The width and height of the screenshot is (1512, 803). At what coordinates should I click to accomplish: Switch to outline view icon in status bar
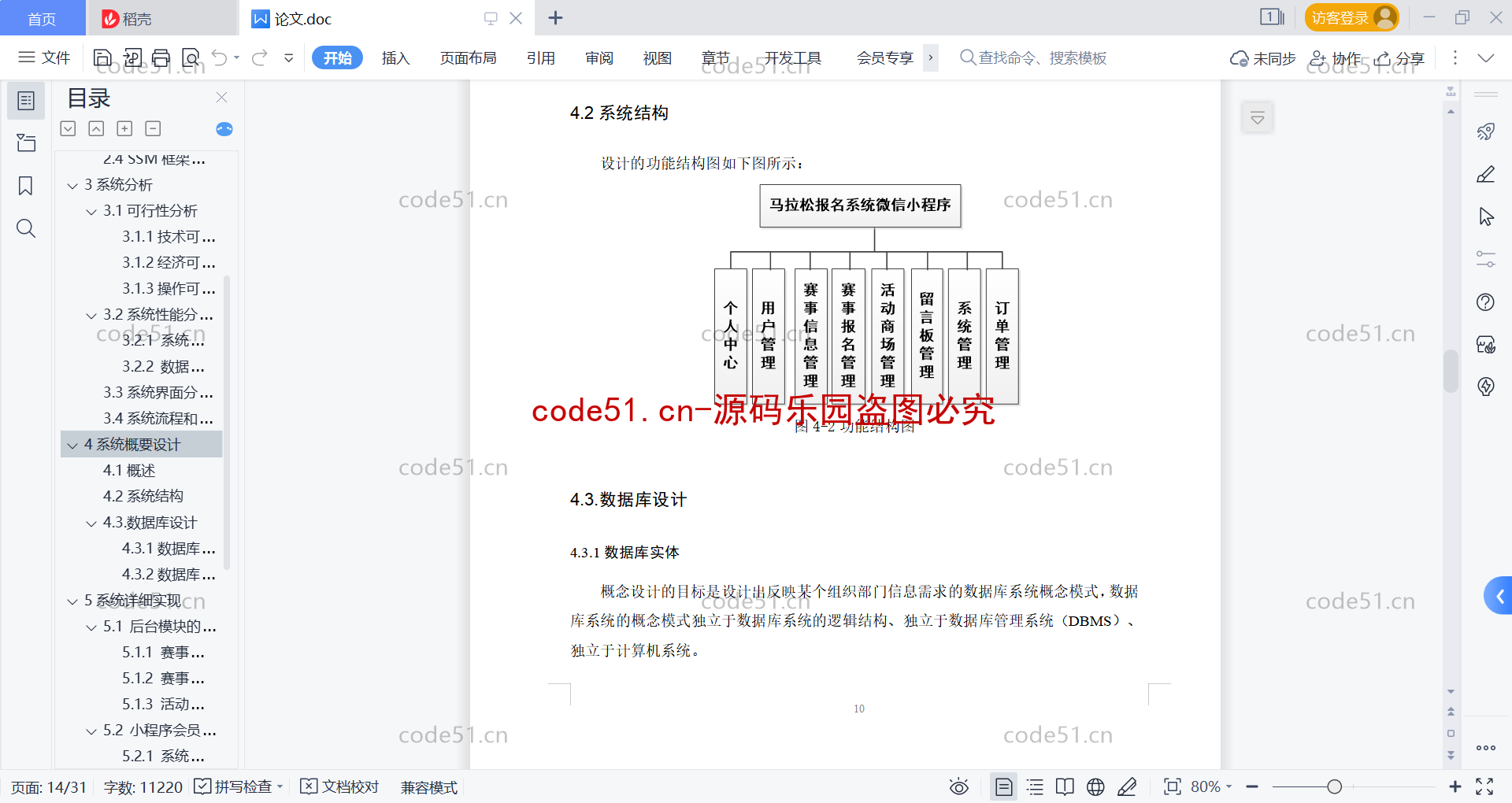pyautogui.click(x=1035, y=786)
